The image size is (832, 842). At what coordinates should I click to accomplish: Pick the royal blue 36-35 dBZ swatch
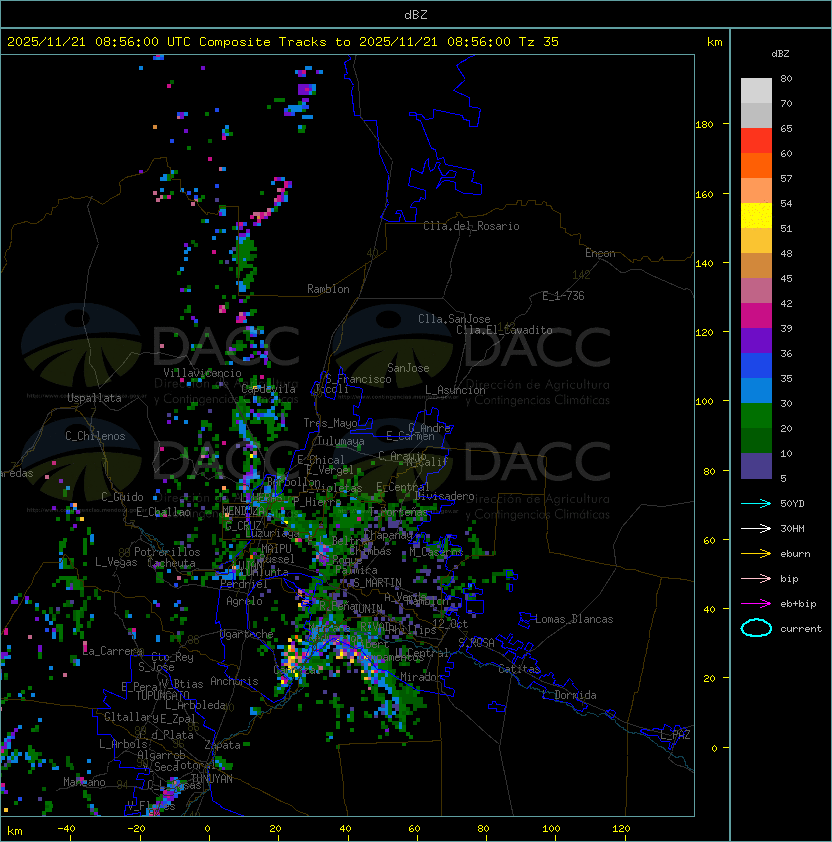pos(756,365)
